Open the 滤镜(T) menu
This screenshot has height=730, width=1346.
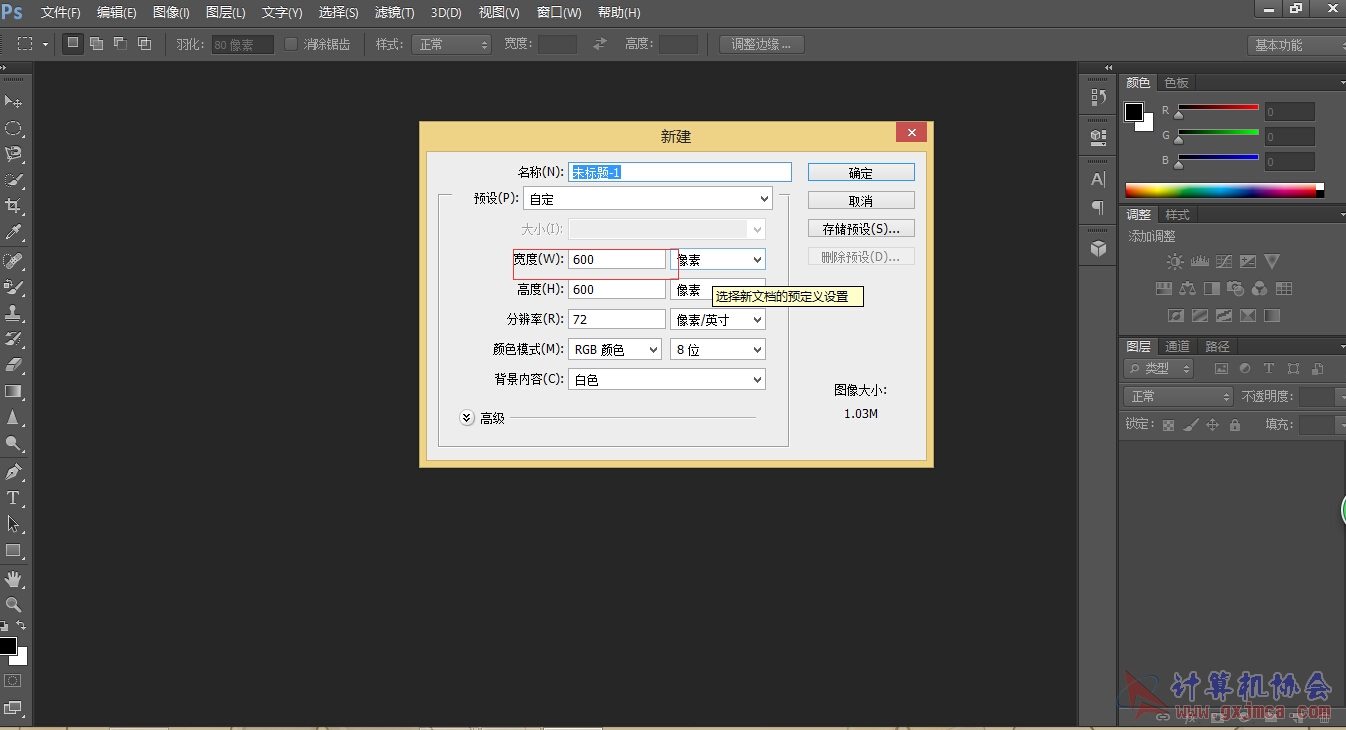pos(394,13)
